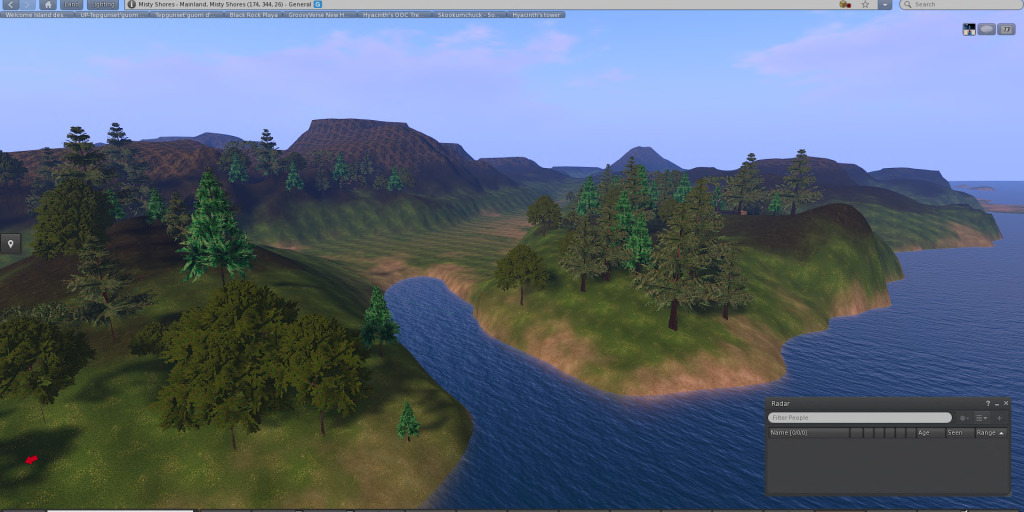Toggle the speech bubble button

986,29
